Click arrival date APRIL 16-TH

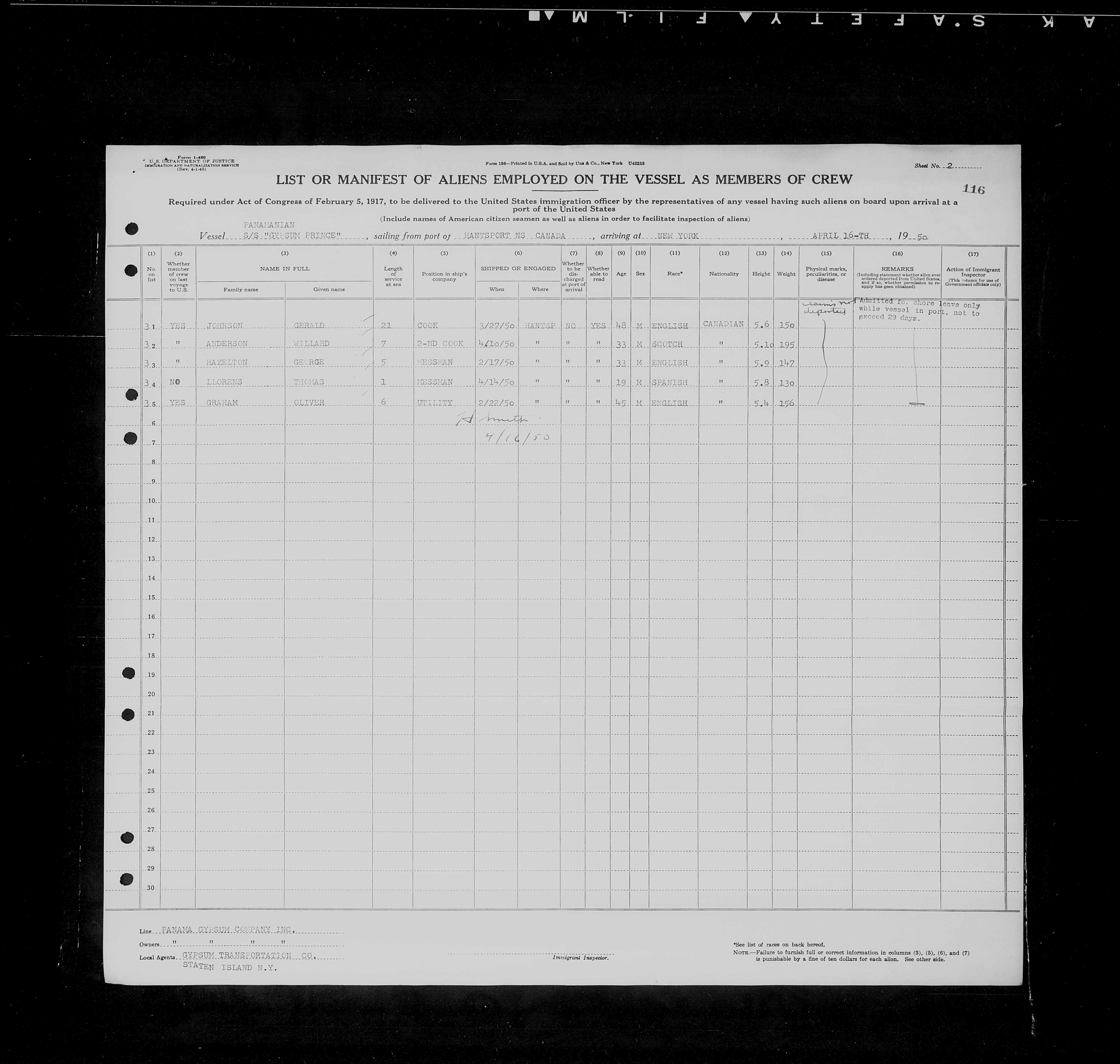(x=840, y=235)
